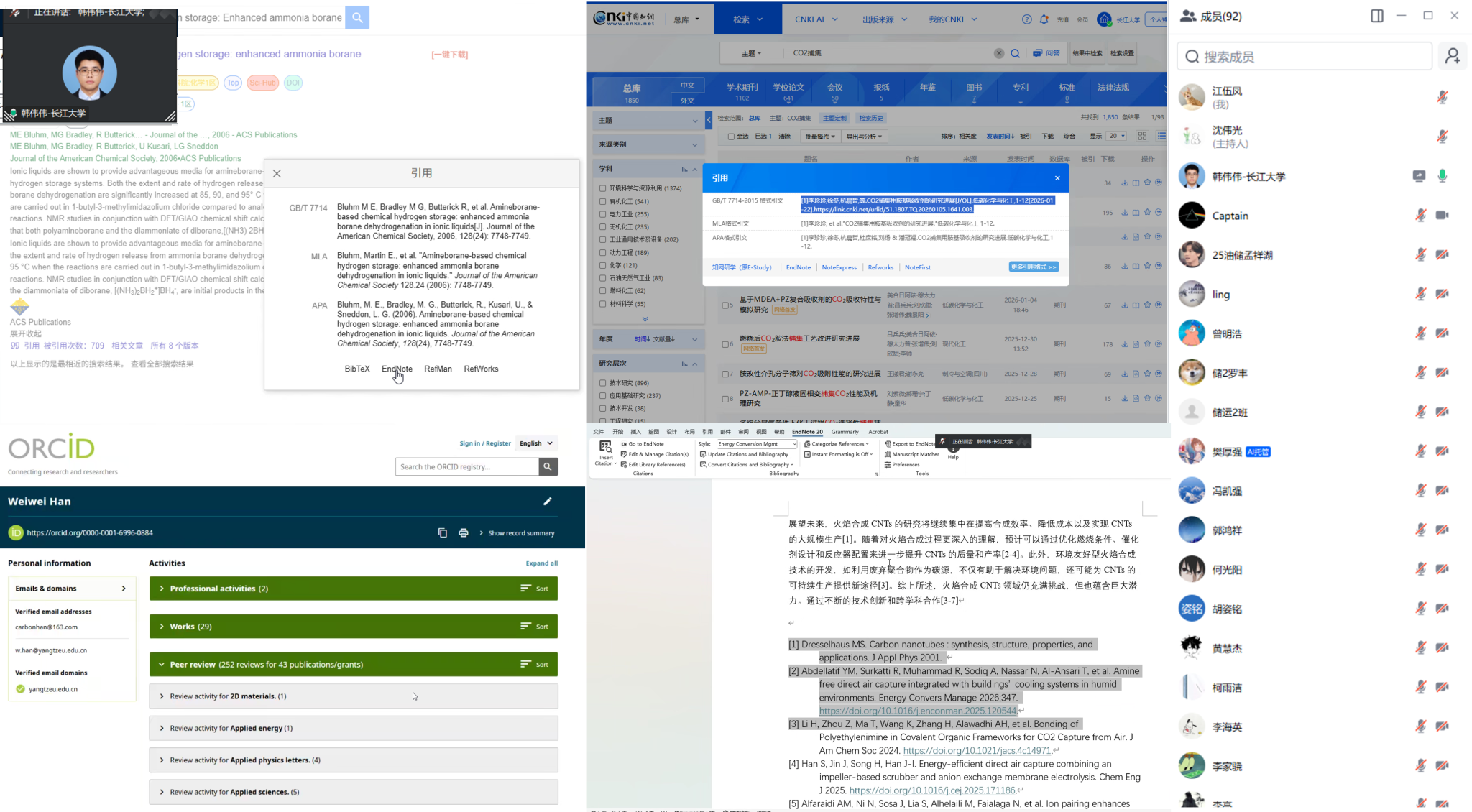Viewport: 1472px width, 812px height.
Task: Click the print icon on ORCID record
Action: coord(464,533)
